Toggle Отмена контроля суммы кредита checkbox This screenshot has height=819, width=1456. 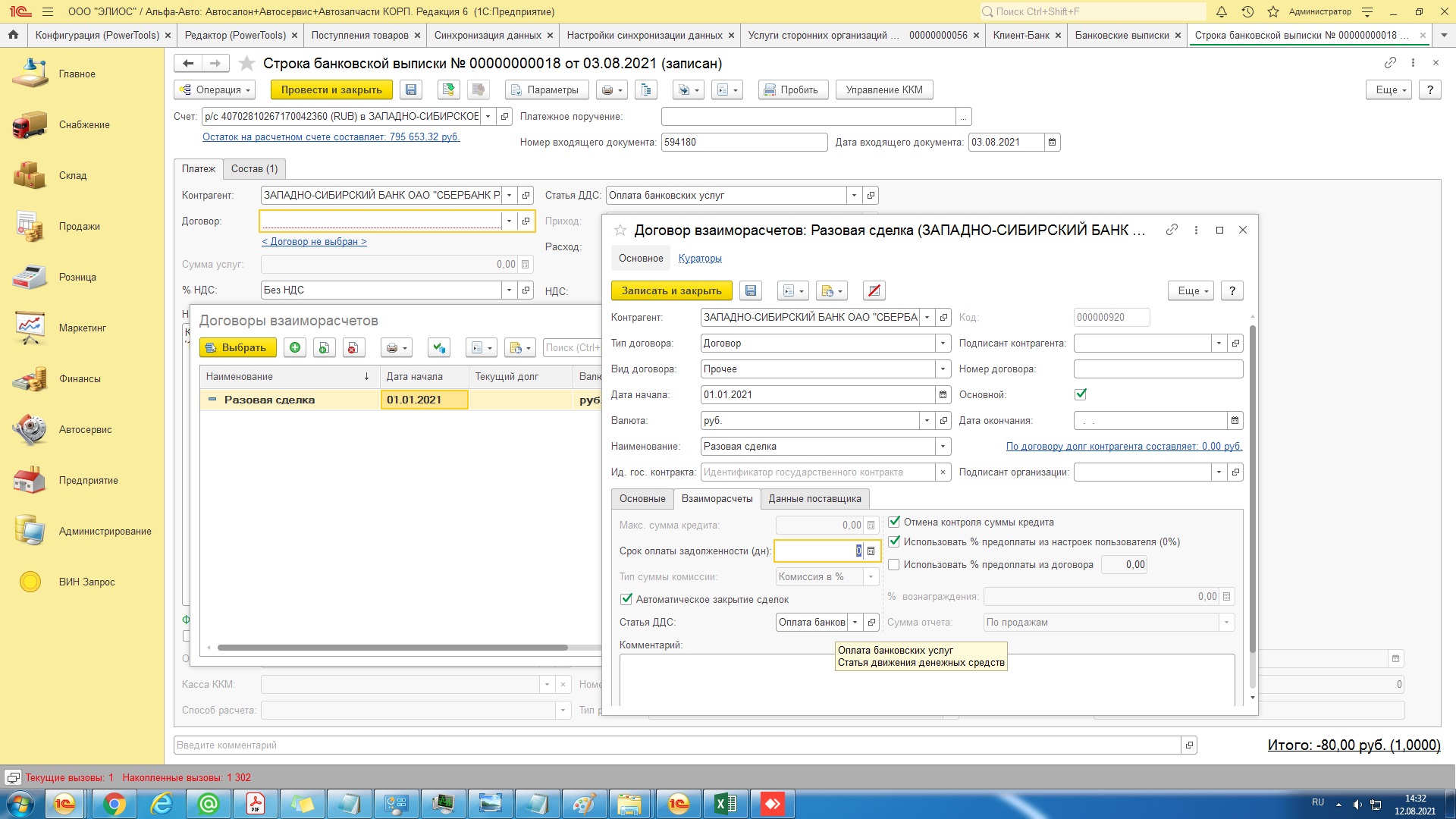[894, 522]
